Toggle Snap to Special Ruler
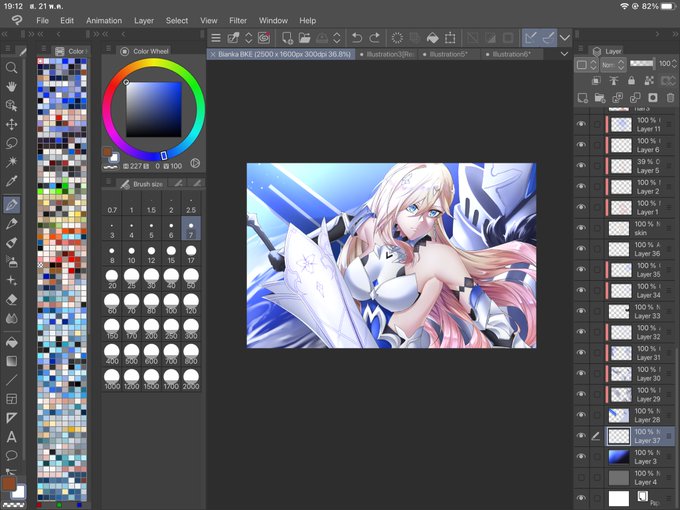The height and width of the screenshot is (510, 680). pyautogui.click(x=548, y=38)
